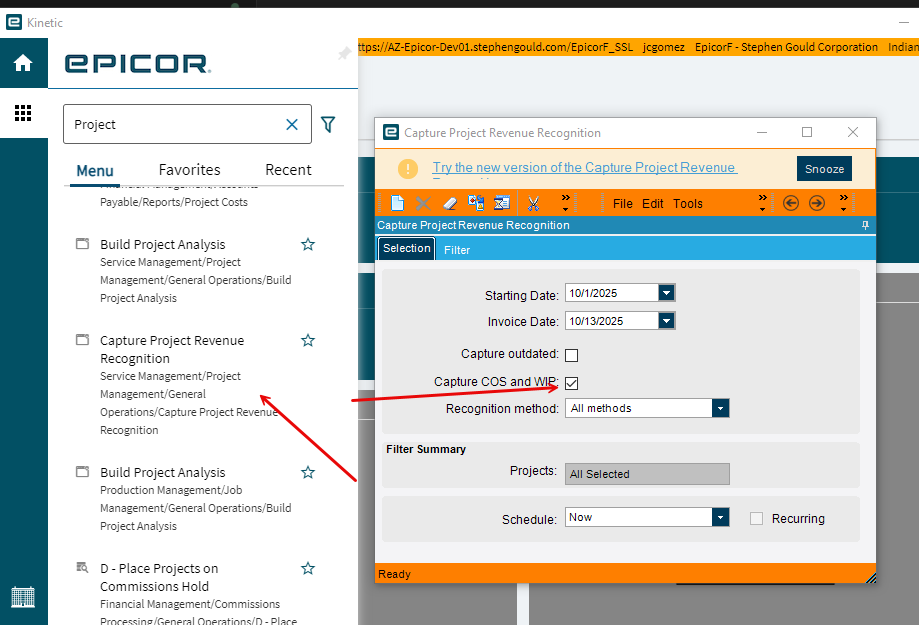Go forward with the right arrow icon

(817, 203)
